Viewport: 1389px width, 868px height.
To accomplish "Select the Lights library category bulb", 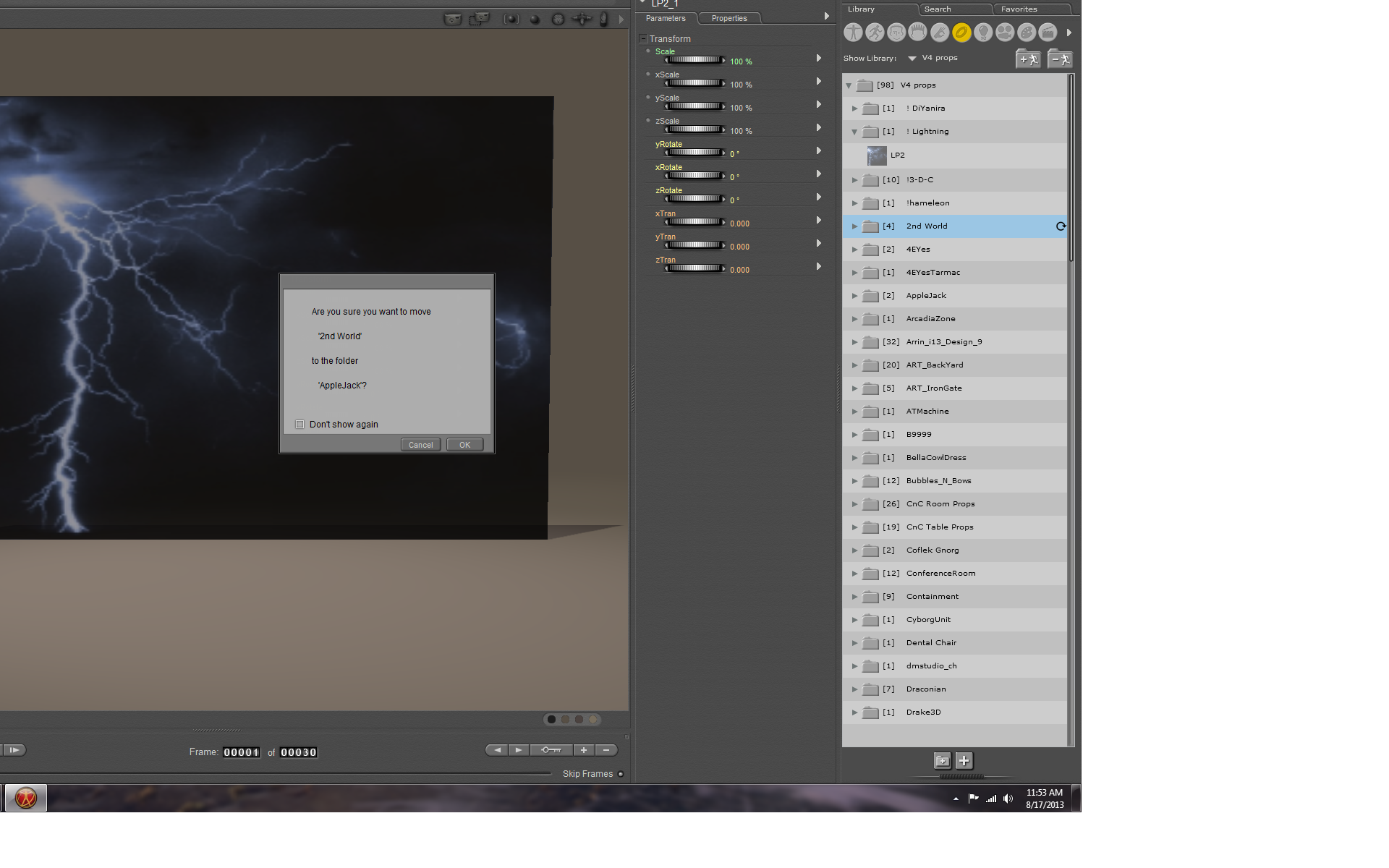I will (x=983, y=33).
